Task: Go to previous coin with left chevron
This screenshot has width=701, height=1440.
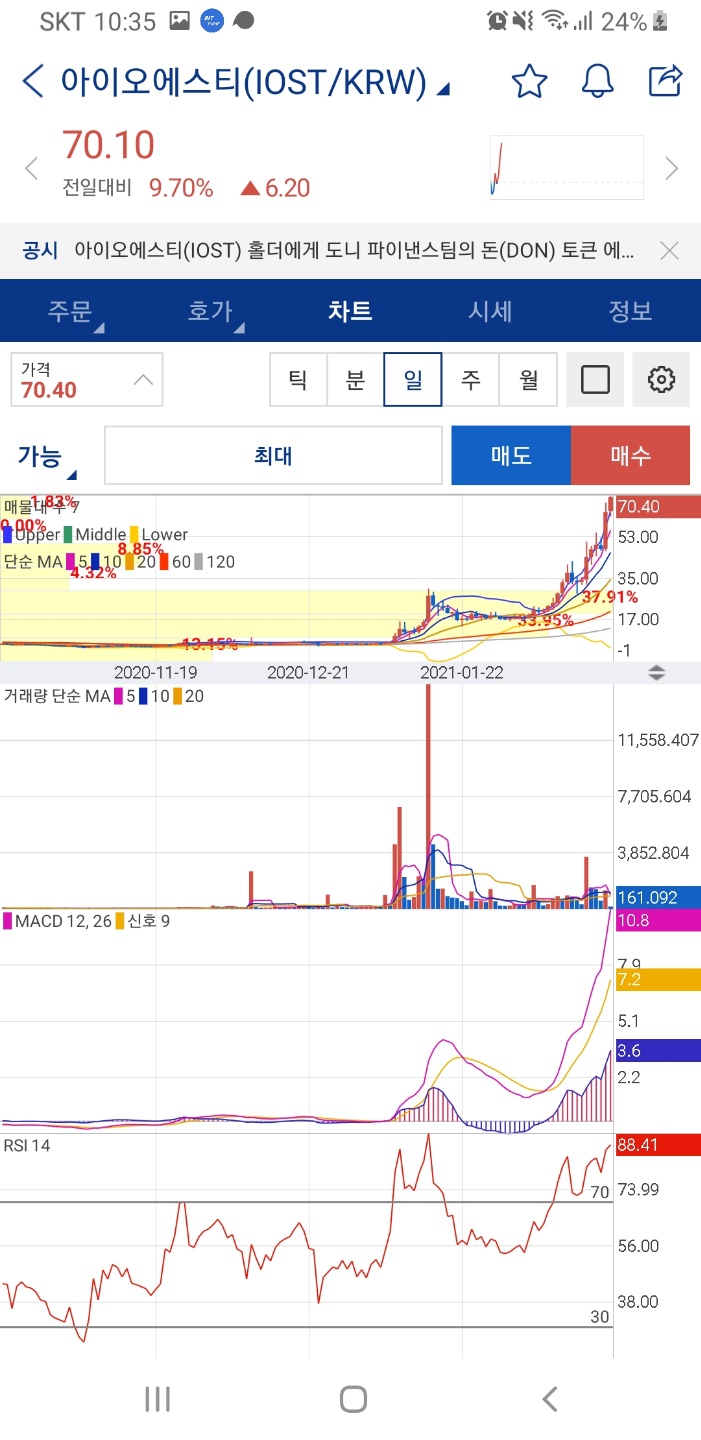Action: 31,168
